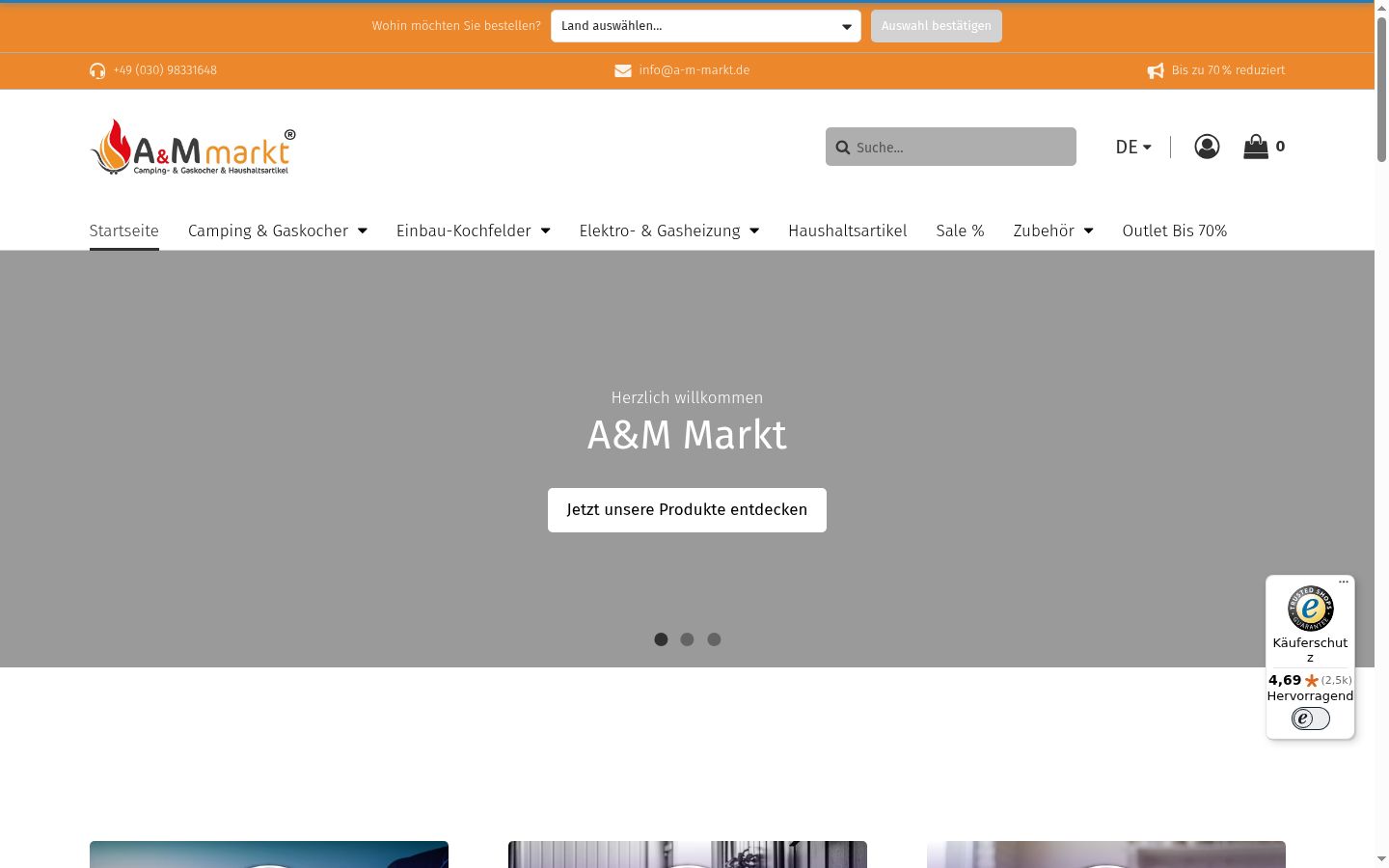The width and height of the screenshot is (1389, 868).
Task: Click the envelope email icon
Action: [623, 70]
